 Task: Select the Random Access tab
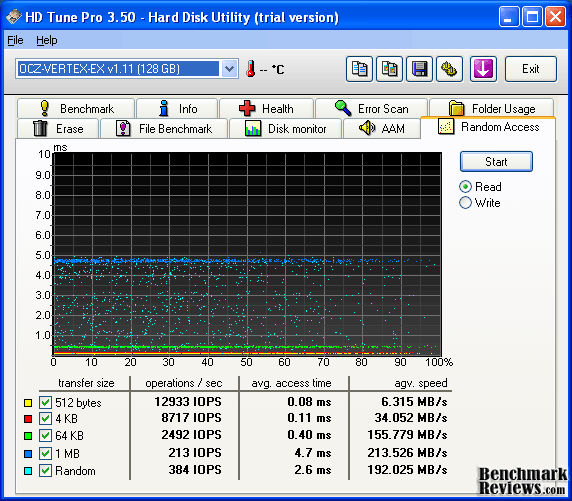[x=488, y=127]
